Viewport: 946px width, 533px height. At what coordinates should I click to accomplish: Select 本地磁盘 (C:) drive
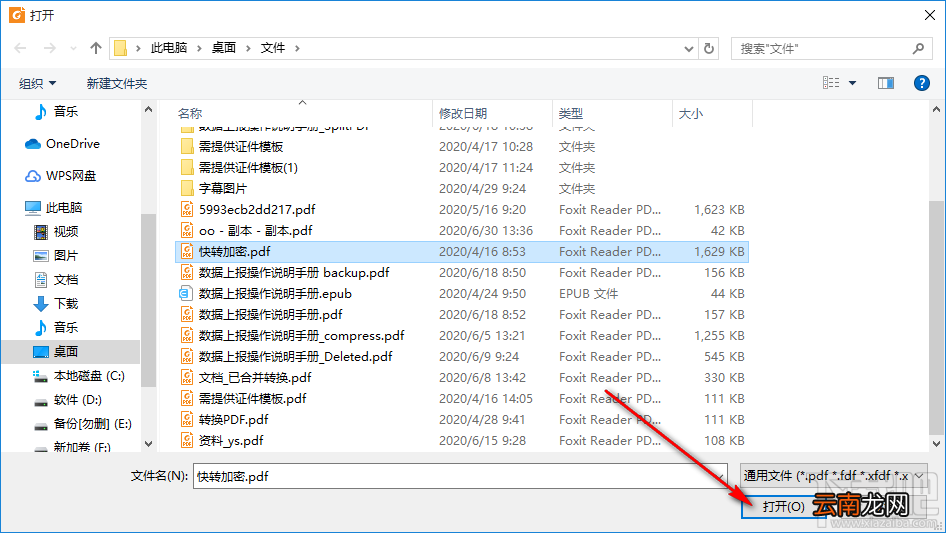coord(78,376)
